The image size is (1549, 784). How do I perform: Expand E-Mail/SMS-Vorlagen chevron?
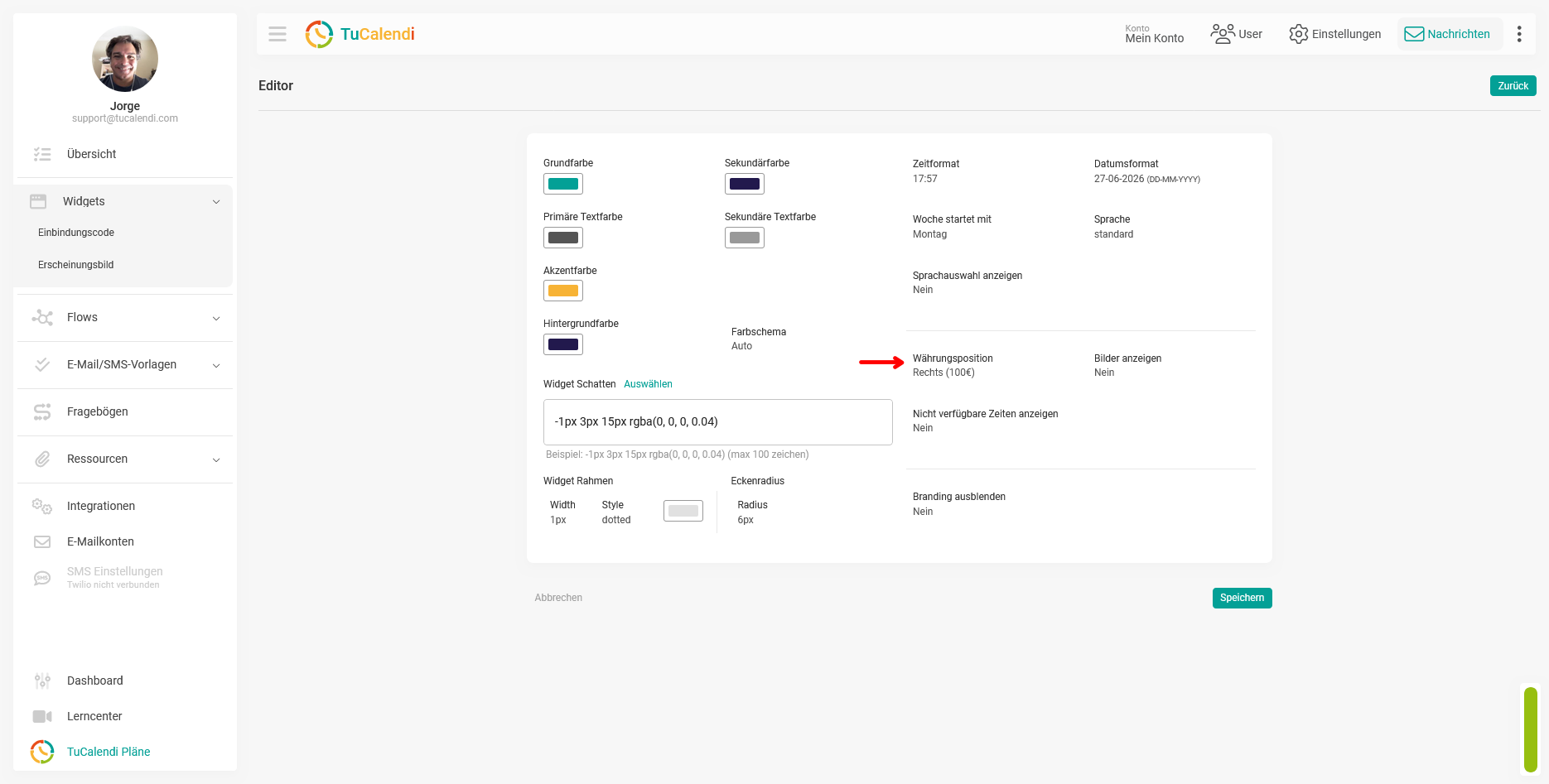pyautogui.click(x=216, y=365)
